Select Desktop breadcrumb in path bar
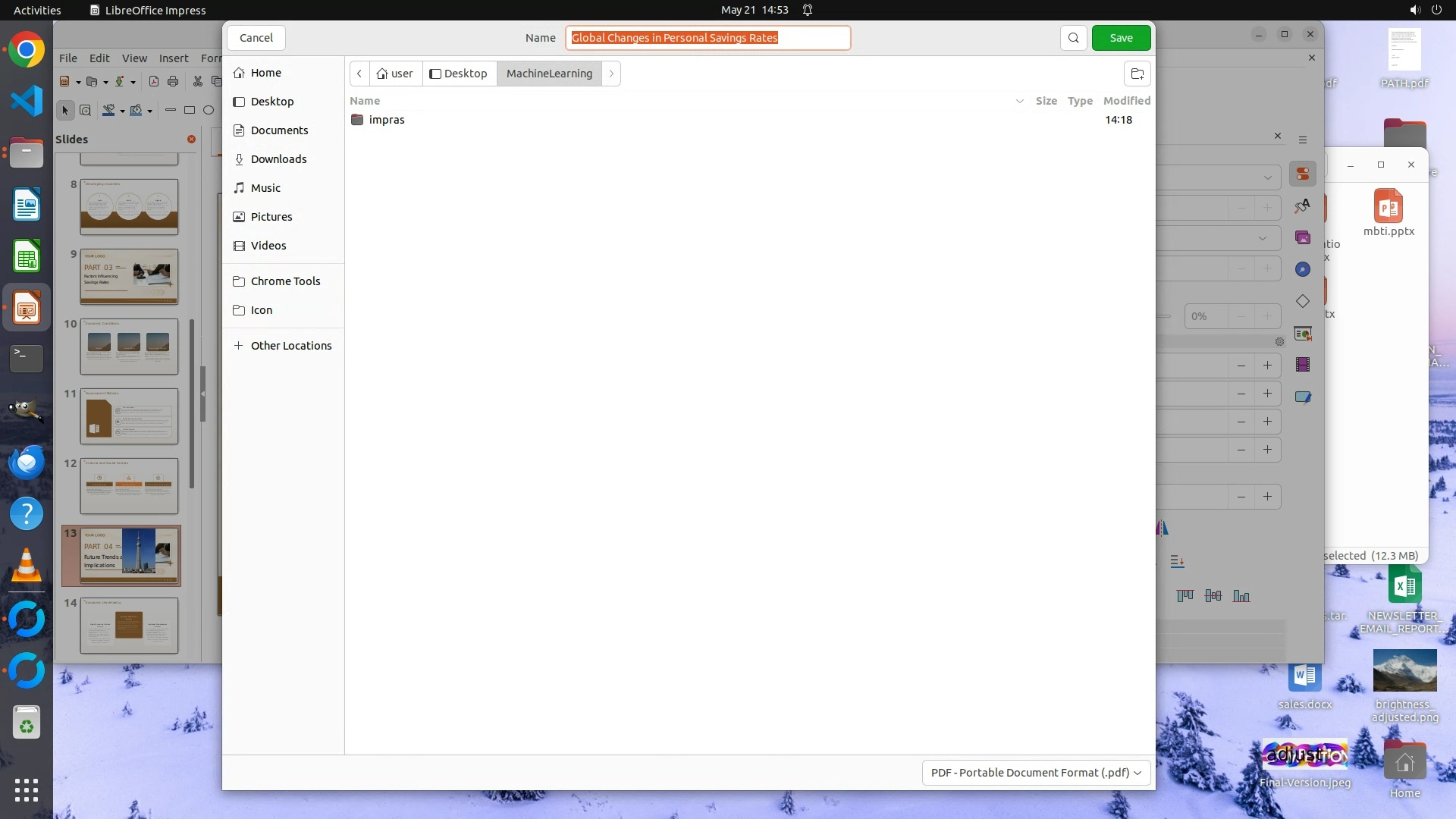 (x=459, y=74)
